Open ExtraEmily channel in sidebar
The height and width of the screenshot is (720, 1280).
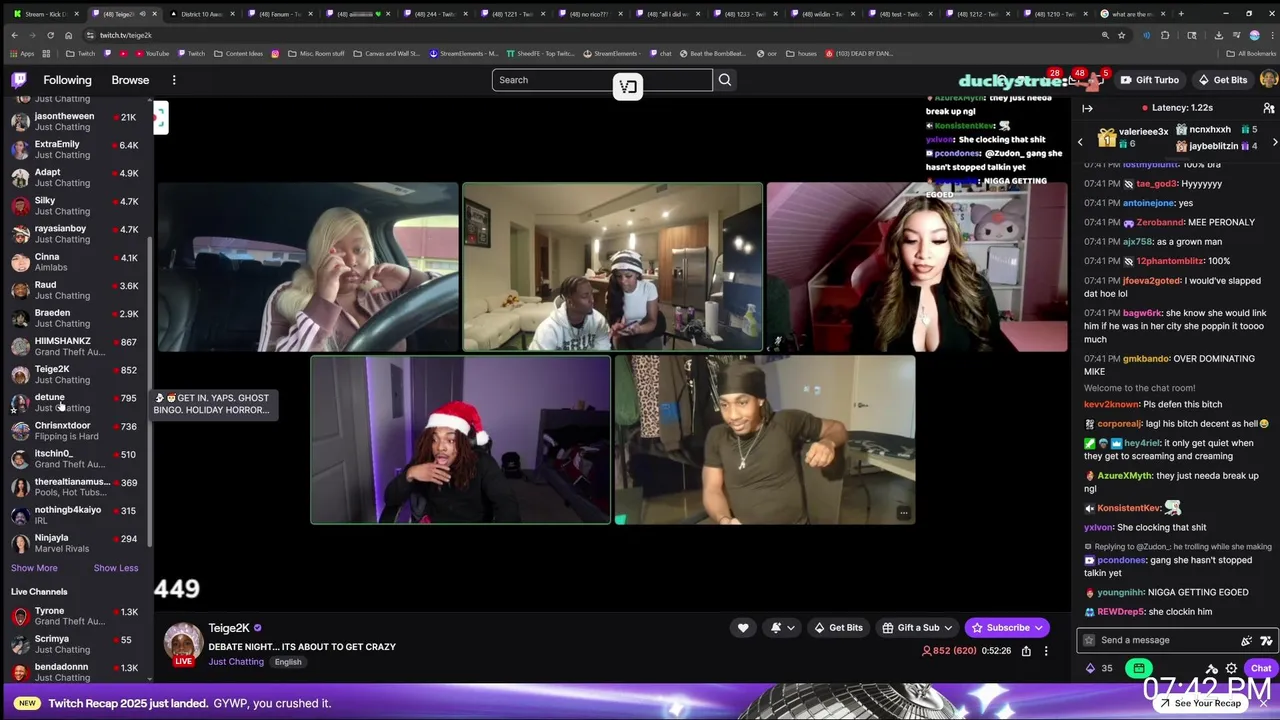(75, 149)
